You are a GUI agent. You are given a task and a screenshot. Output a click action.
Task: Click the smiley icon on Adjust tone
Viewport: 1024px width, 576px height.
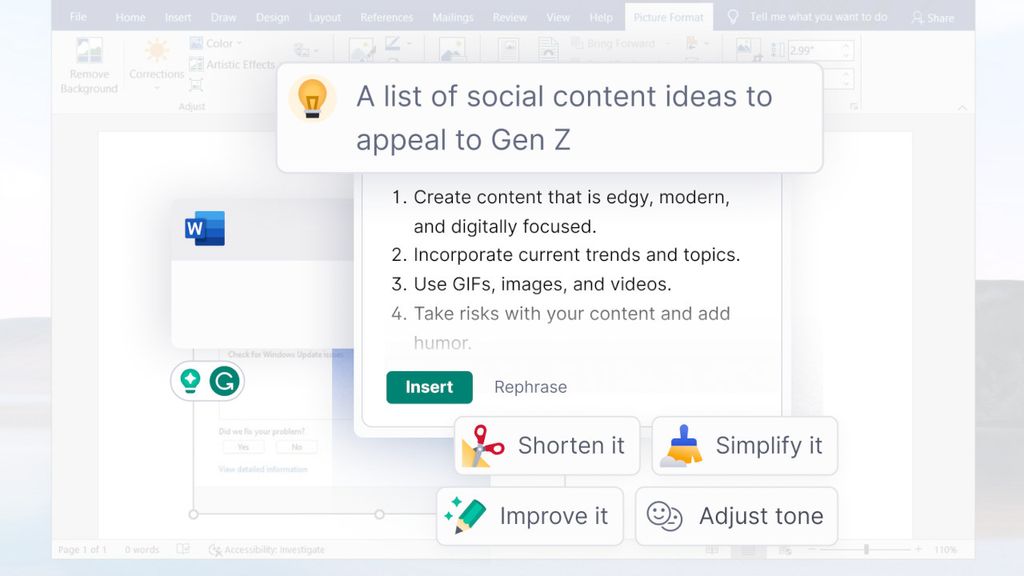pyautogui.click(x=664, y=516)
